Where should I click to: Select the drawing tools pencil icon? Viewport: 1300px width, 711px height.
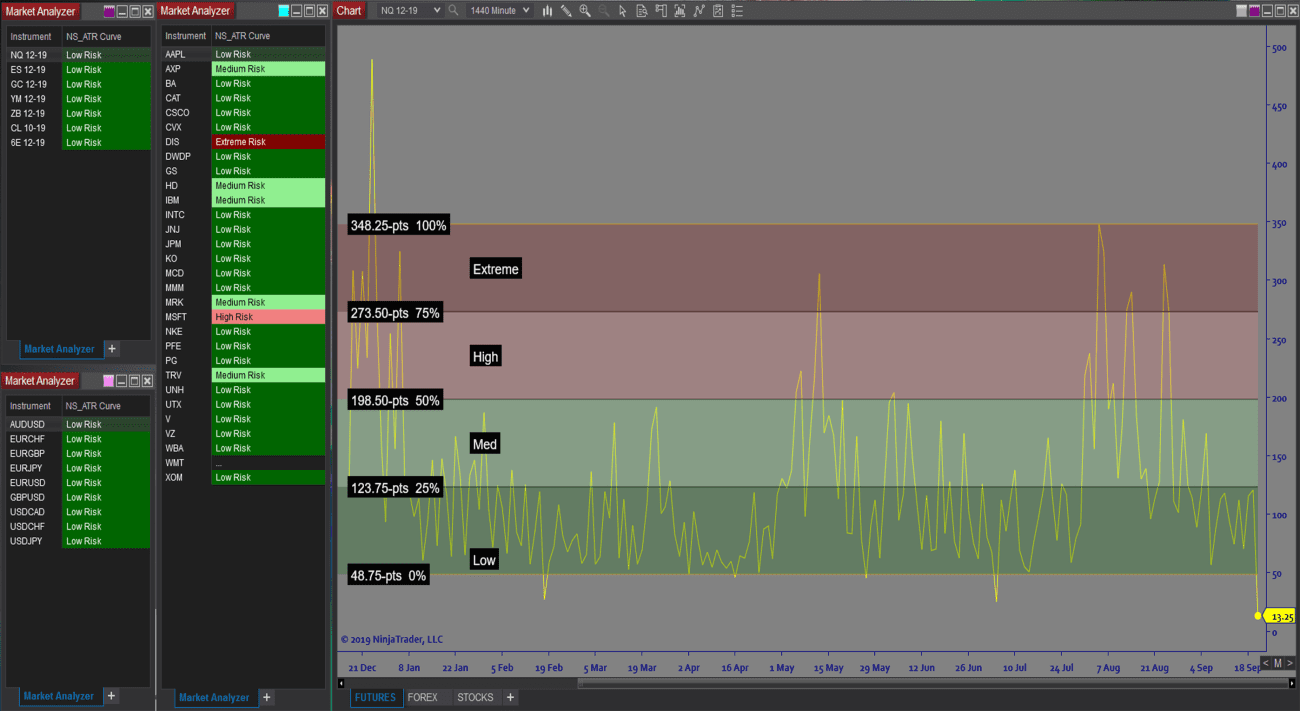coord(566,11)
